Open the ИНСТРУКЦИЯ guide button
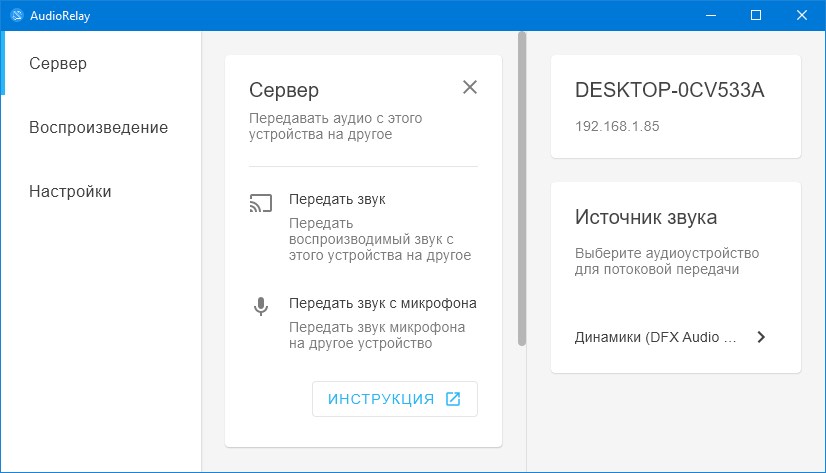Viewport: 826px width, 473px height. point(395,399)
